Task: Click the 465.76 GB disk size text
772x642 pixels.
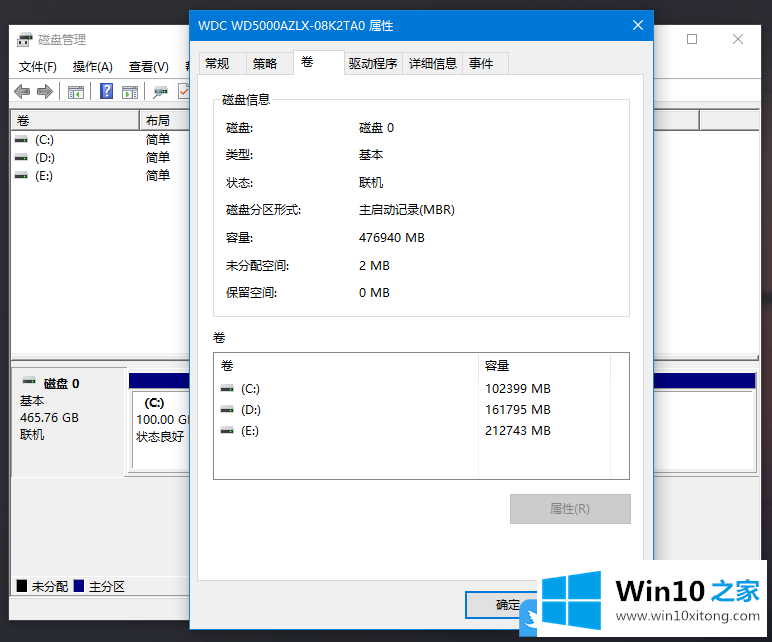Action: [49, 418]
